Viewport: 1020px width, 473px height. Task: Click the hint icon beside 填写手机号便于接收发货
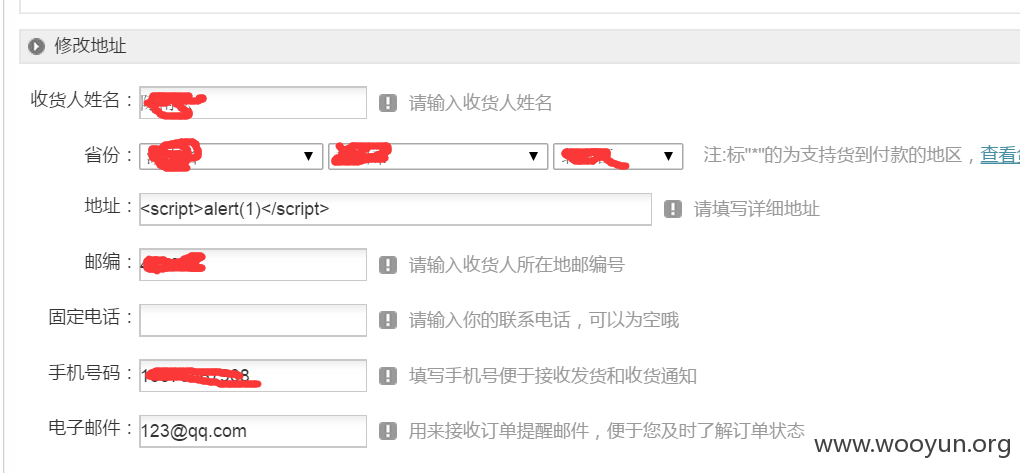[388, 375]
